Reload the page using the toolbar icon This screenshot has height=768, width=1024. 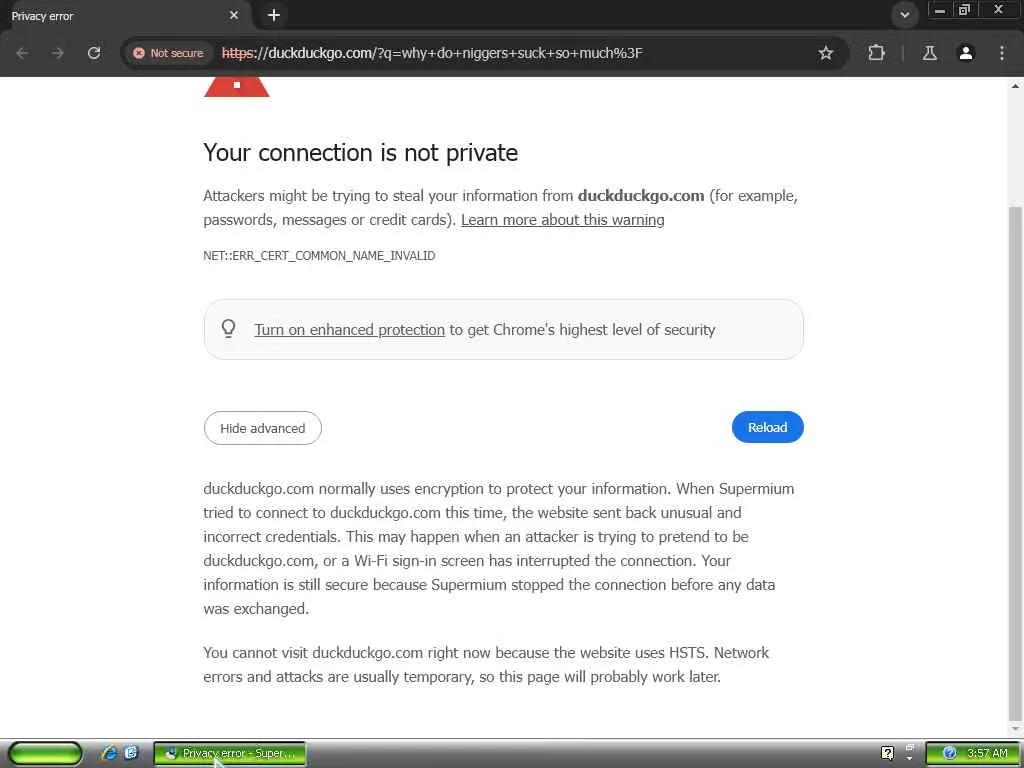pyautogui.click(x=94, y=53)
